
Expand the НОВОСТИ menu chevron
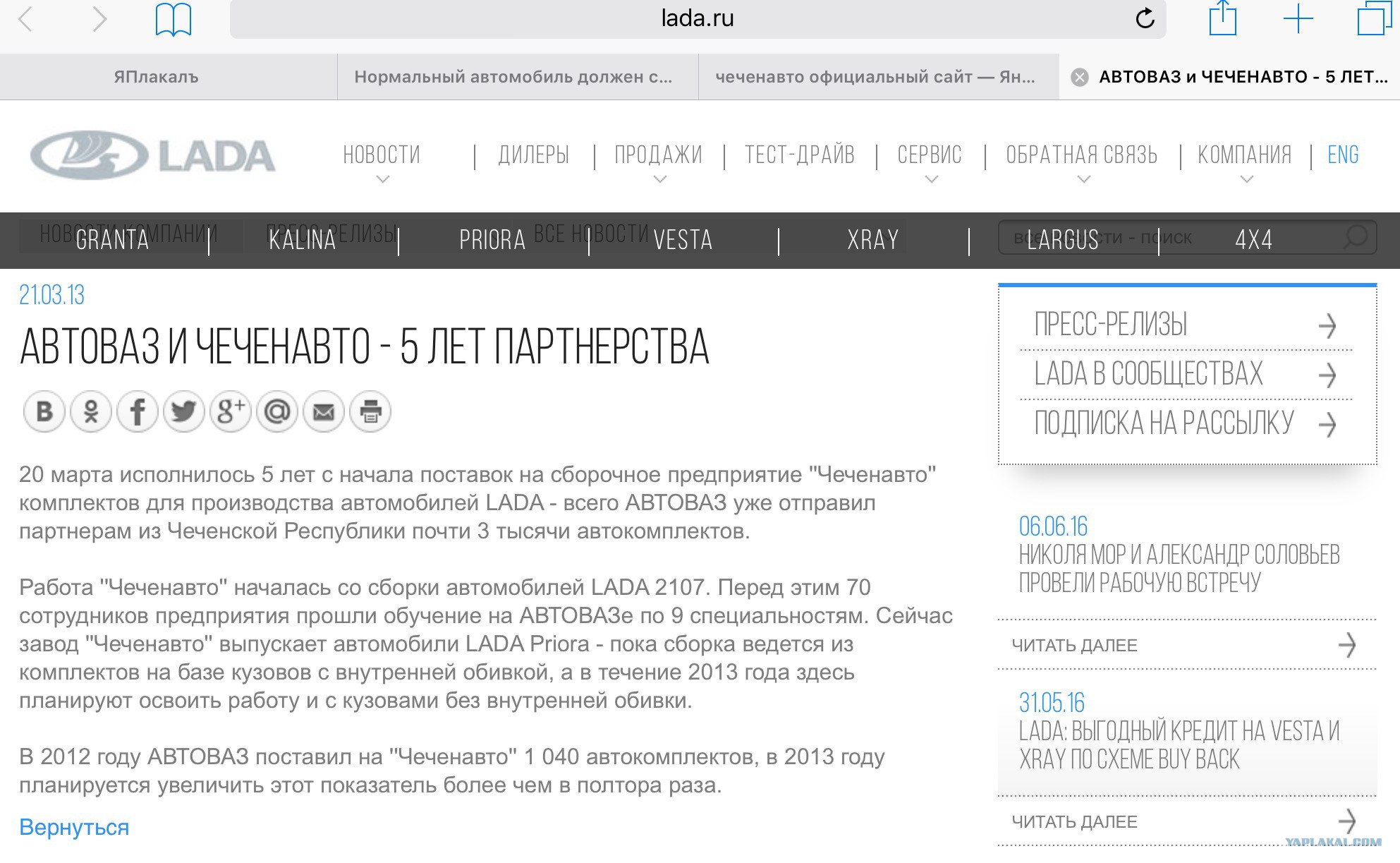[x=382, y=180]
